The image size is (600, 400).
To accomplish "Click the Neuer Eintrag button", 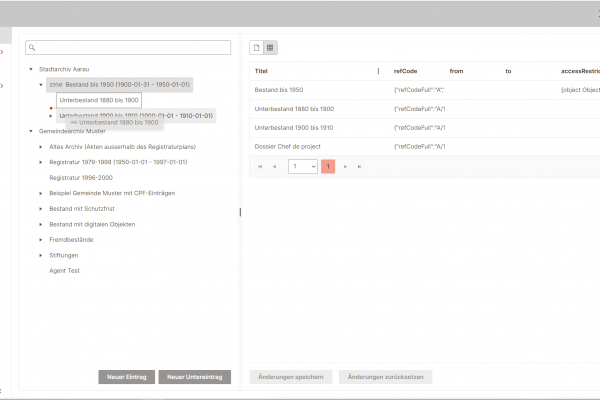I will click(x=126, y=377).
